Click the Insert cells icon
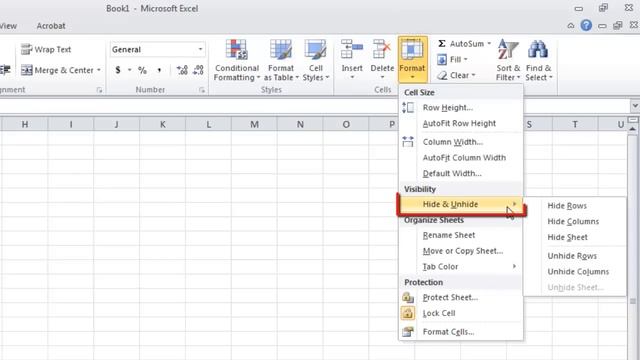The height and width of the screenshot is (360, 640). [352, 49]
